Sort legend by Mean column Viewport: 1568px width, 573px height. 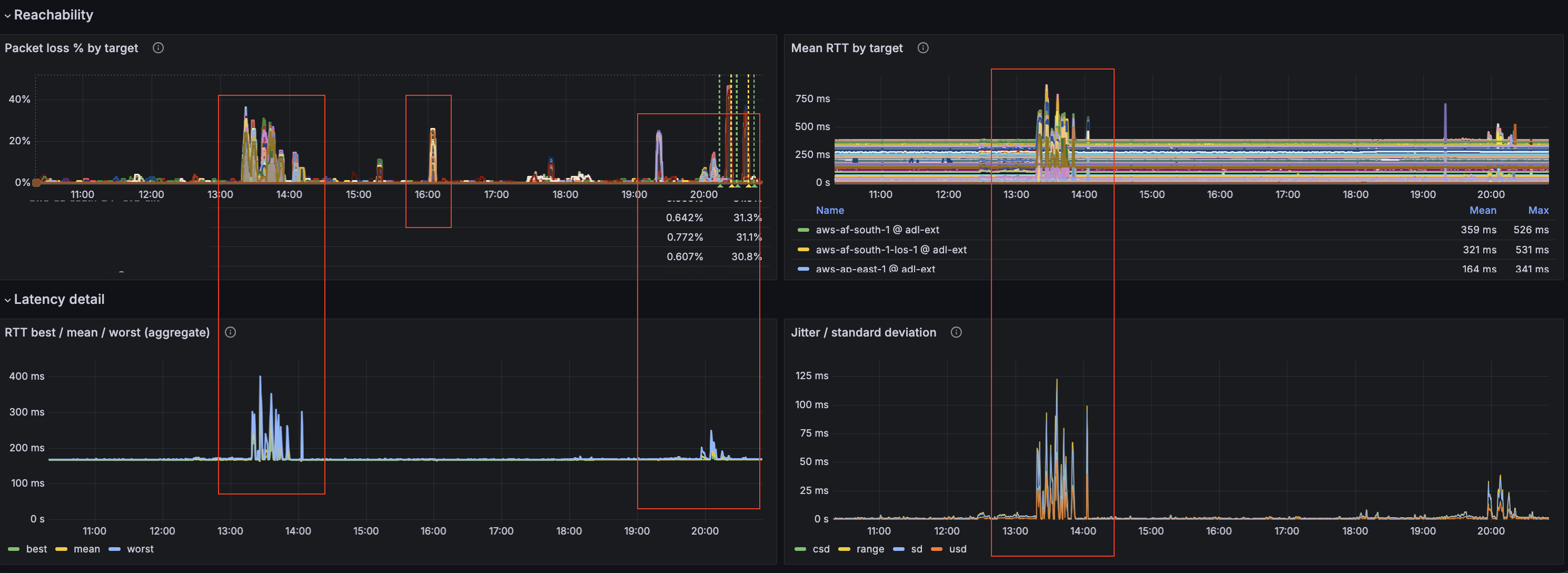pyautogui.click(x=1483, y=210)
